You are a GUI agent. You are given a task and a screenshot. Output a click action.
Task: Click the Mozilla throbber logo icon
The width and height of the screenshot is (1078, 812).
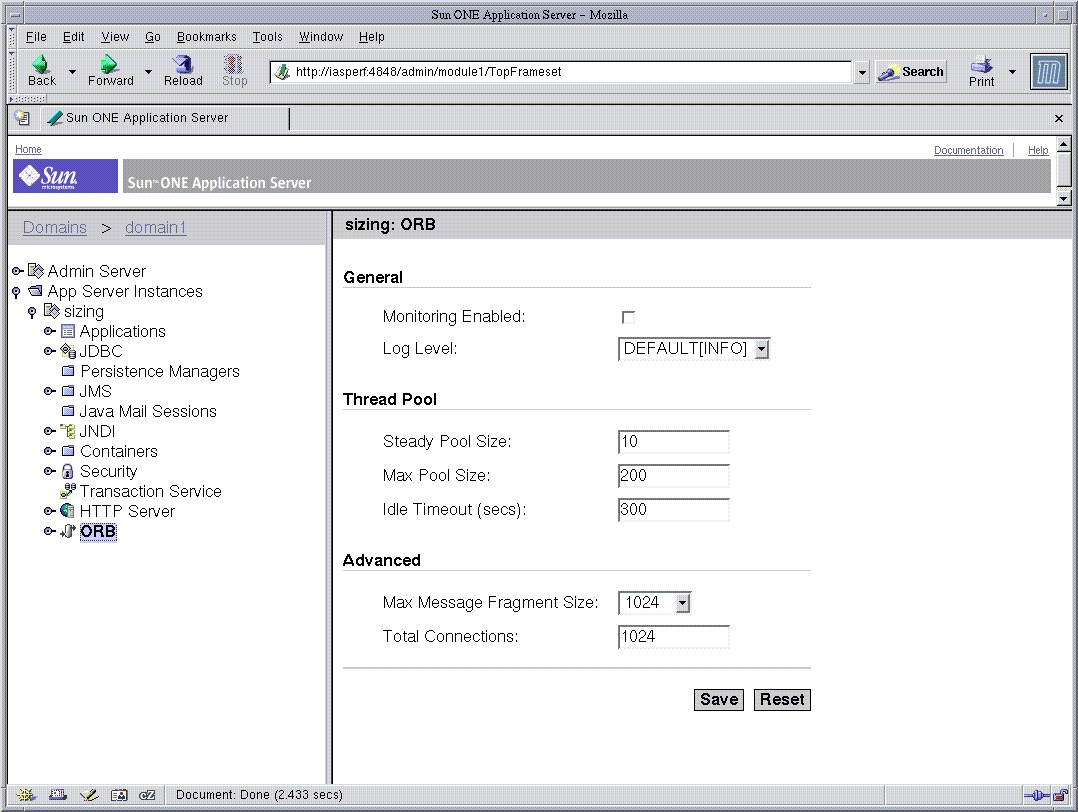tap(1048, 72)
